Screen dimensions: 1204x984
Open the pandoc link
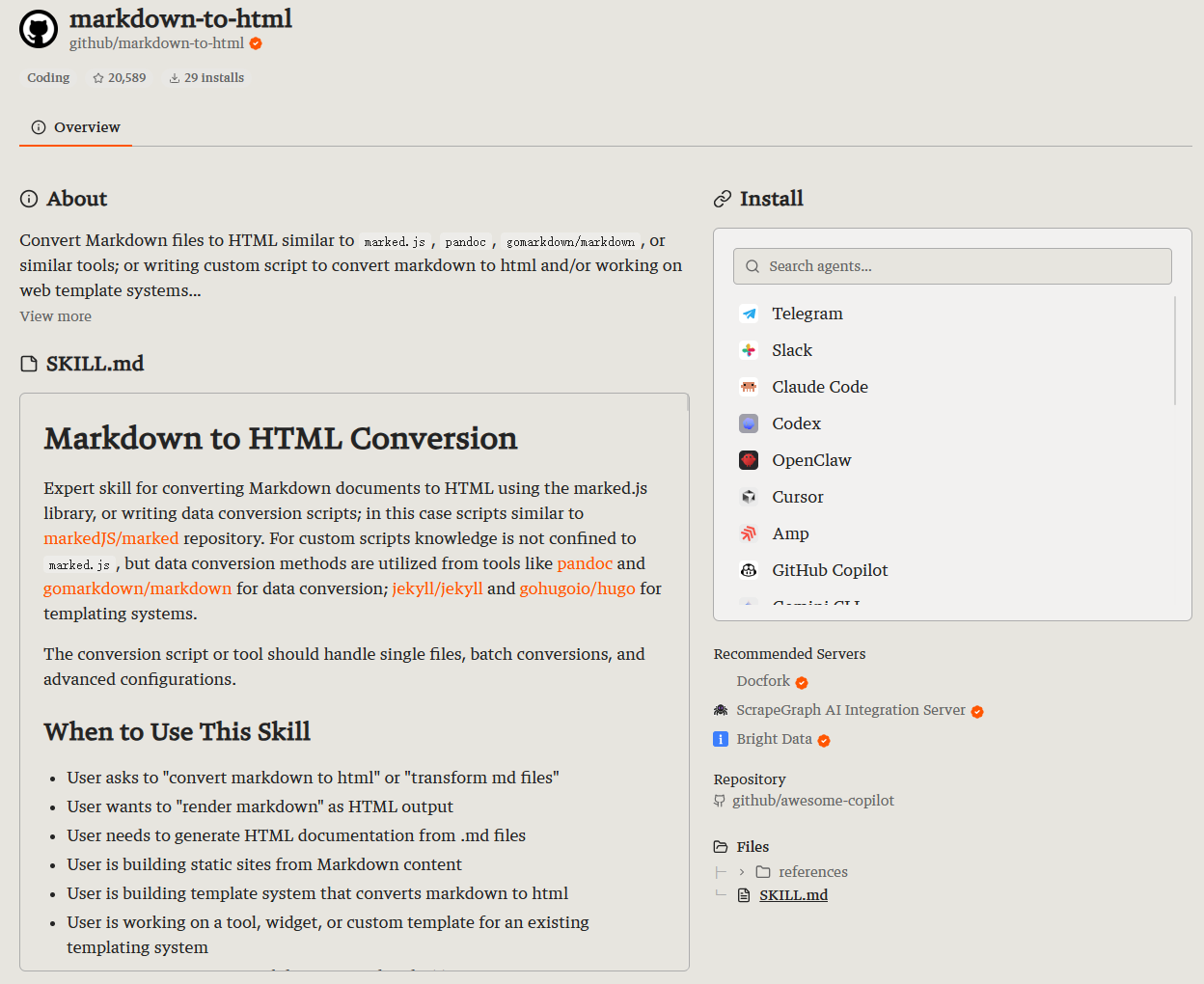[585, 563]
